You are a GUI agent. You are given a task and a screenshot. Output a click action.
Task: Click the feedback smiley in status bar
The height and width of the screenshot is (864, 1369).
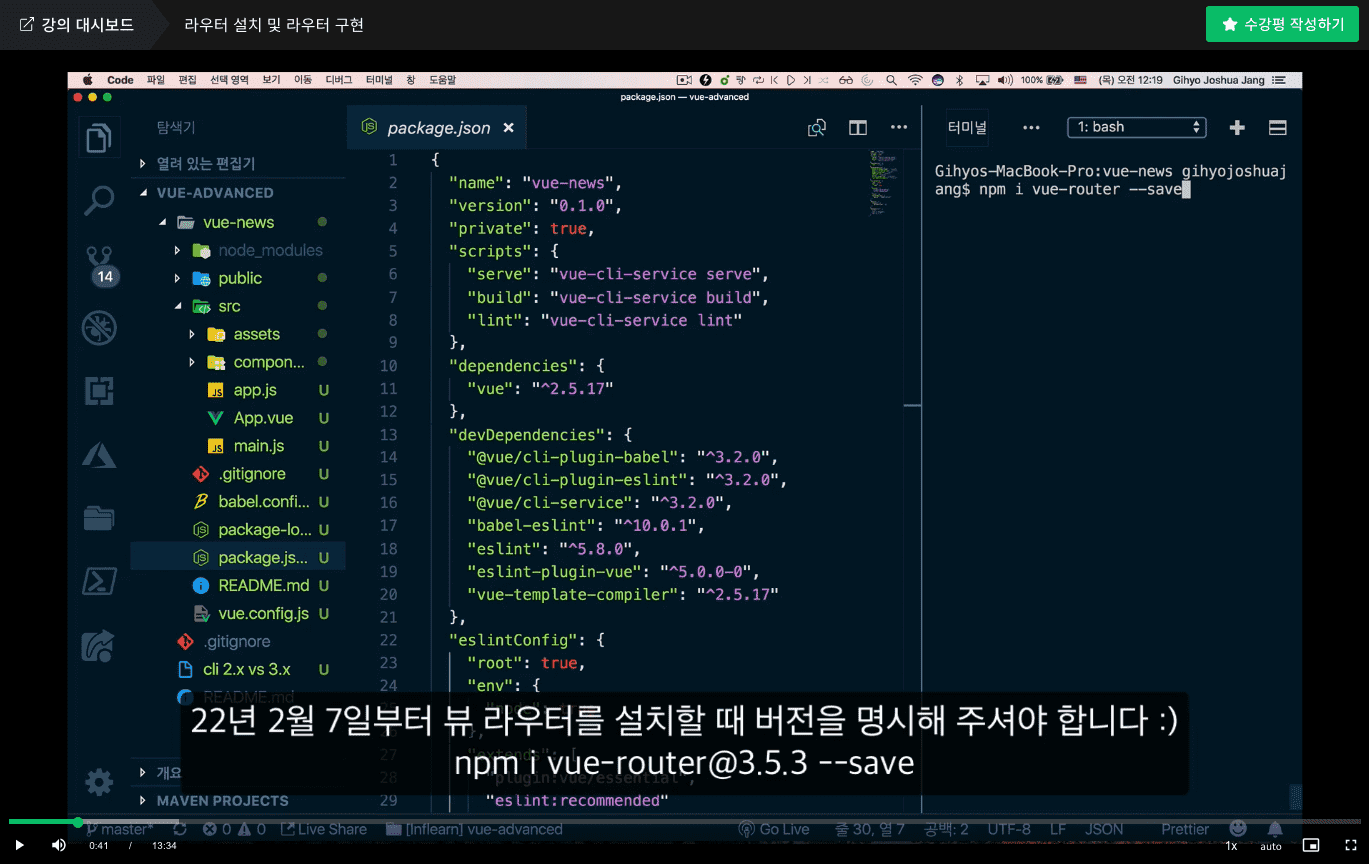(1238, 828)
